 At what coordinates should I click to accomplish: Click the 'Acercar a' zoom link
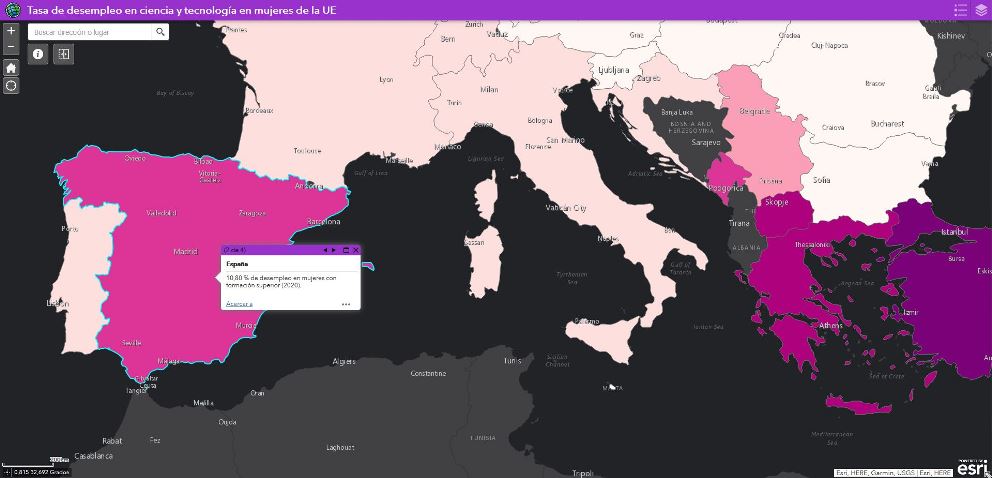click(x=239, y=303)
